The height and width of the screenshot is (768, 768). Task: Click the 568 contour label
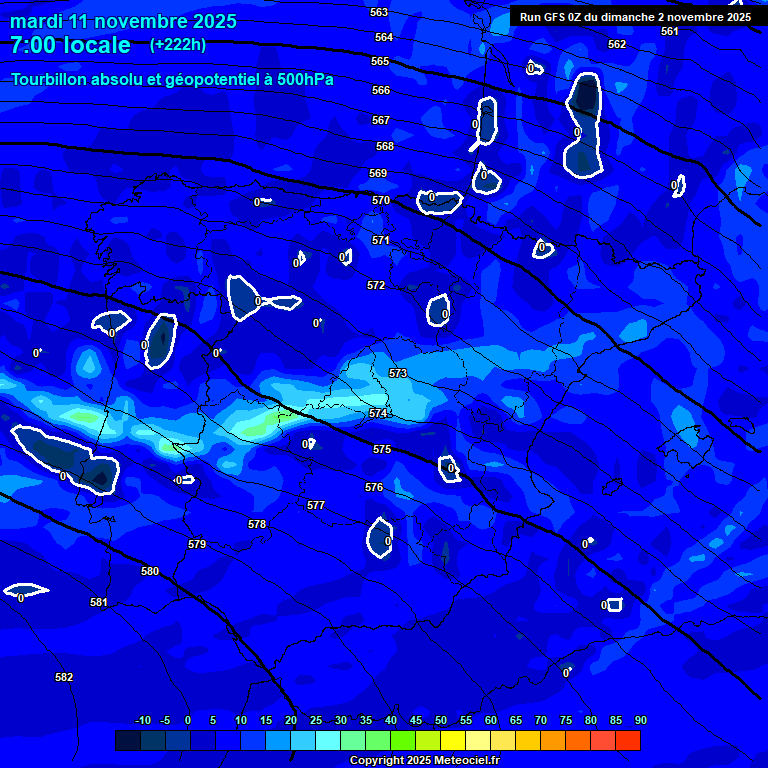tap(385, 146)
